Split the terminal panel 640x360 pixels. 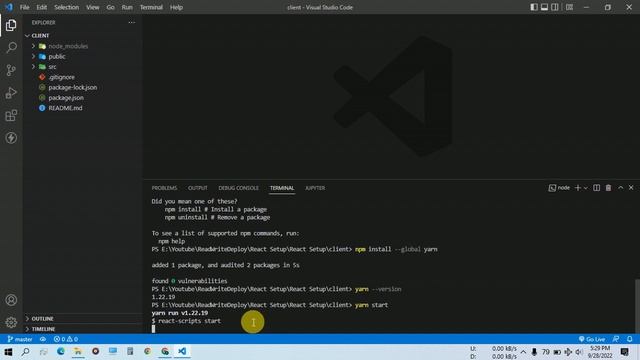[x=596, y=188]
